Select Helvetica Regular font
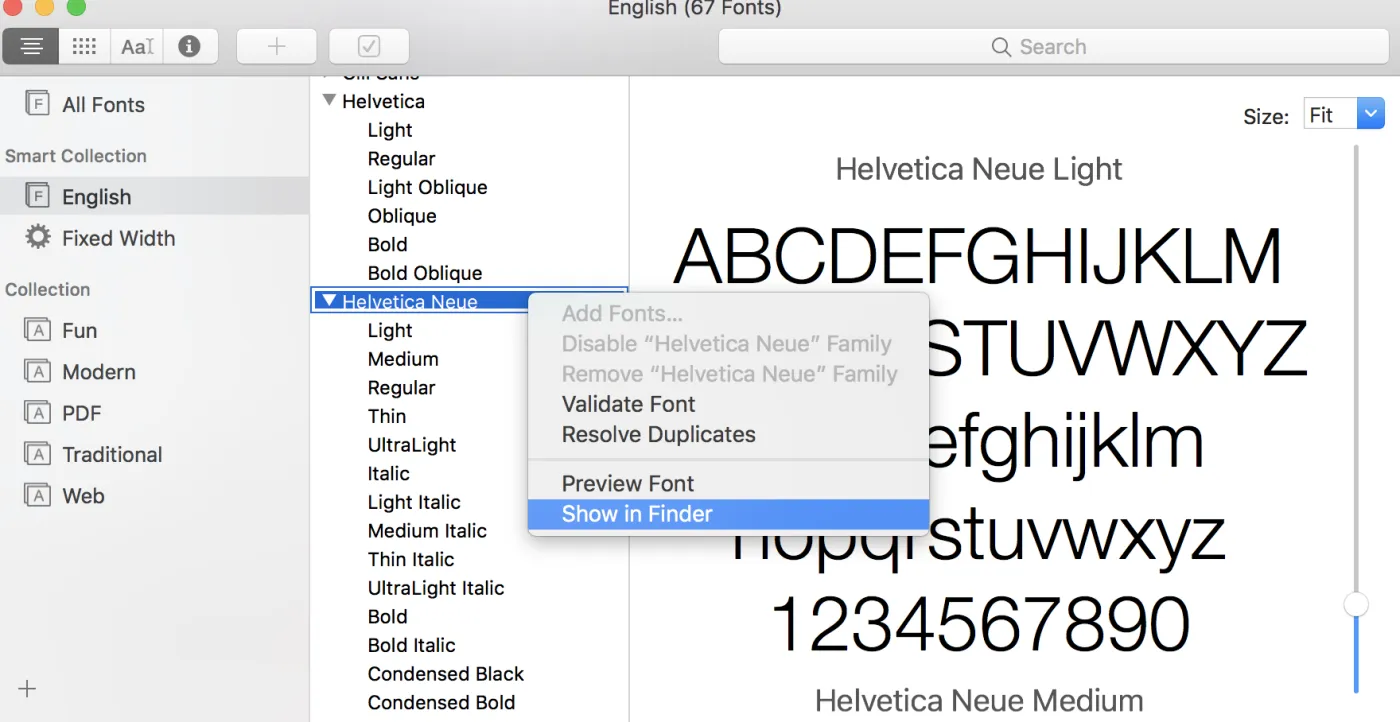 click(401, 158)
